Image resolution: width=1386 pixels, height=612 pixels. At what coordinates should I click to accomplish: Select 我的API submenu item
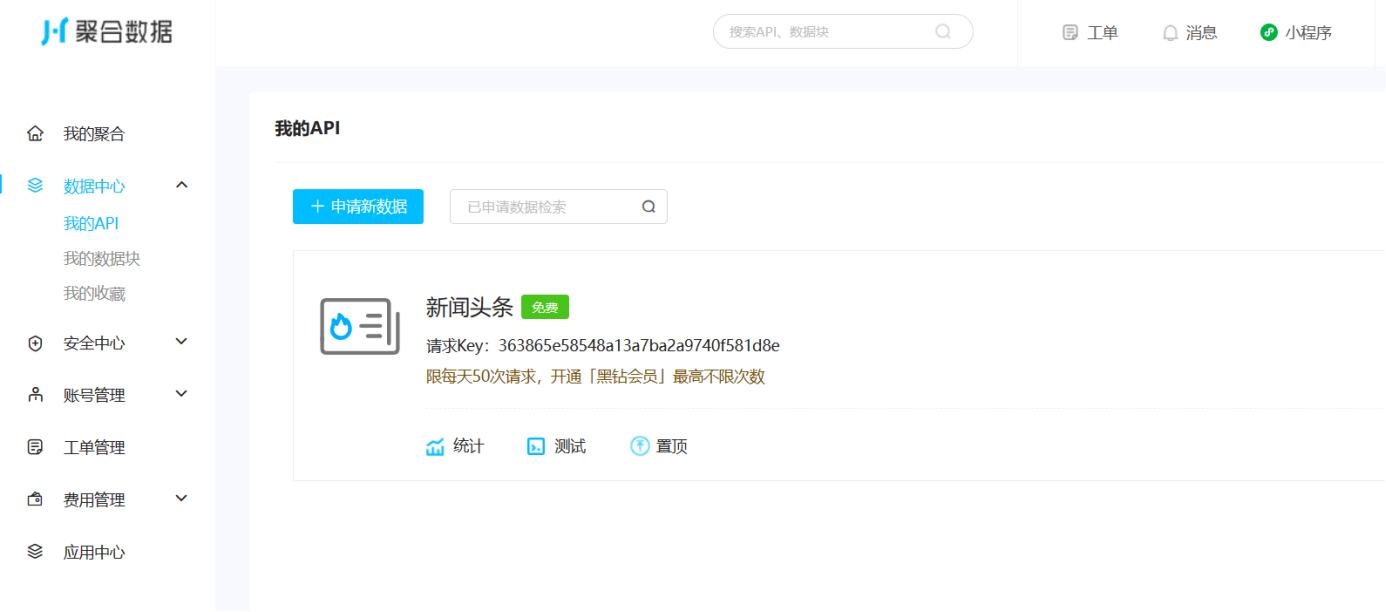(91, 223)
